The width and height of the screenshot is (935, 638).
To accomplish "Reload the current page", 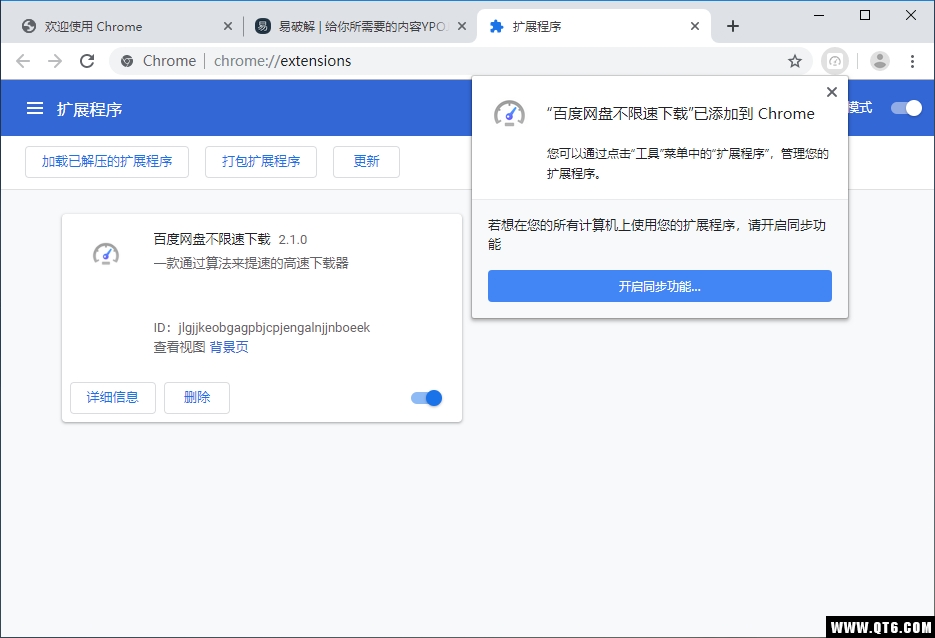I will coord(87,61).
